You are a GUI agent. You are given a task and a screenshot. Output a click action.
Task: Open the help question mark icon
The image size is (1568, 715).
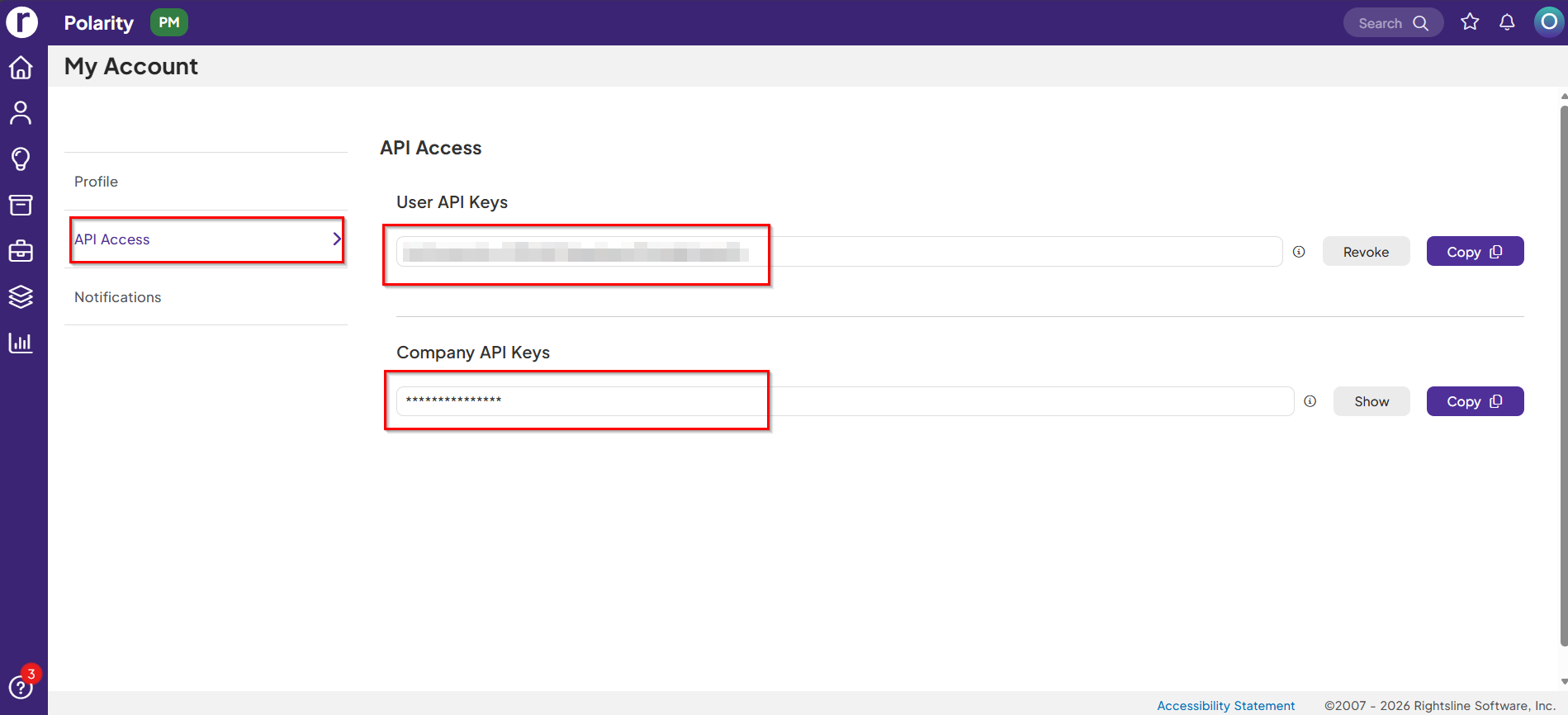(20, 687)
